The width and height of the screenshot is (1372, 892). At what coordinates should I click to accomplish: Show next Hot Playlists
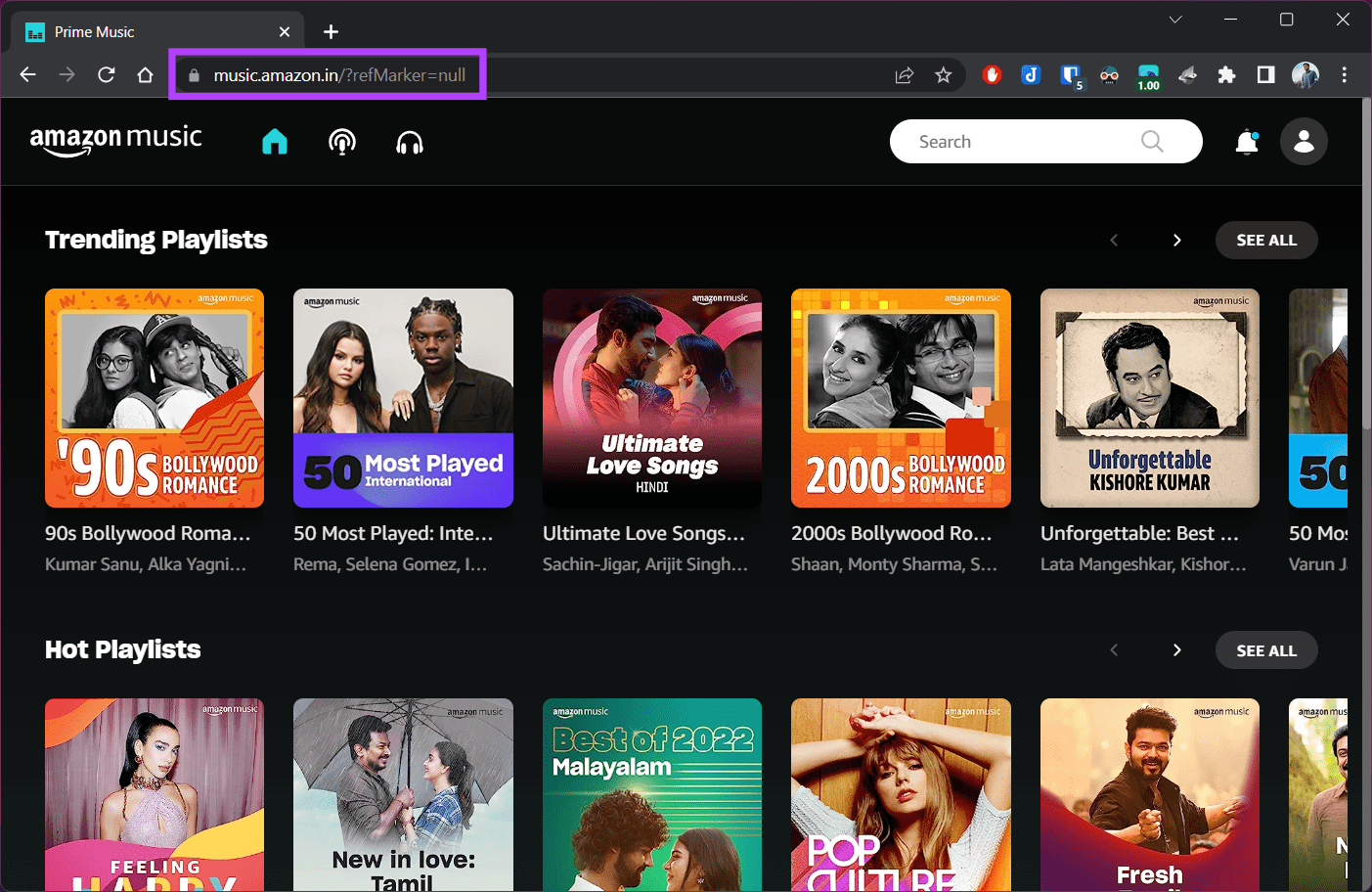[1176, 650]
